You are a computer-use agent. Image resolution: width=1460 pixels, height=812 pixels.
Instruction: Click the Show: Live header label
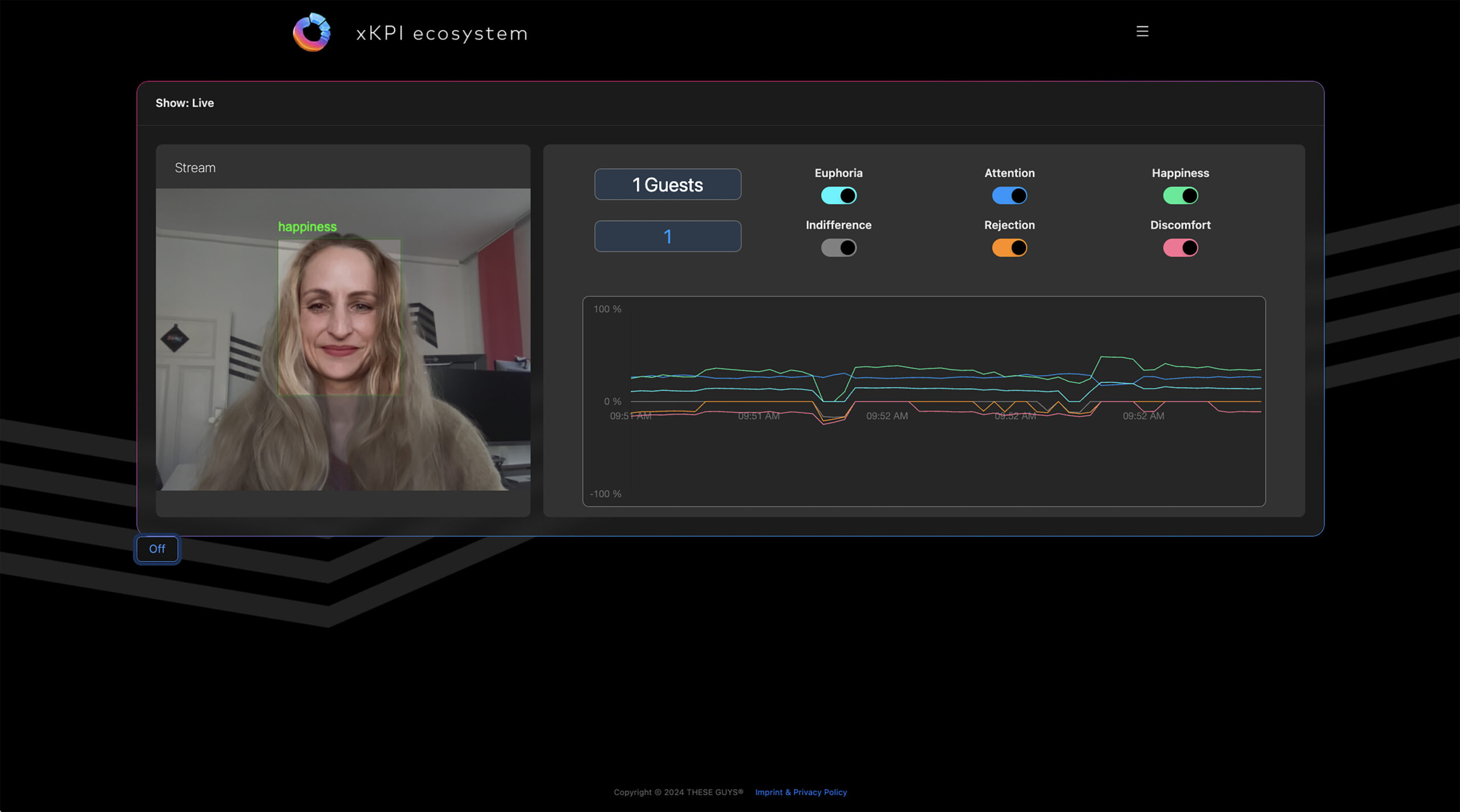click(185, 103)
